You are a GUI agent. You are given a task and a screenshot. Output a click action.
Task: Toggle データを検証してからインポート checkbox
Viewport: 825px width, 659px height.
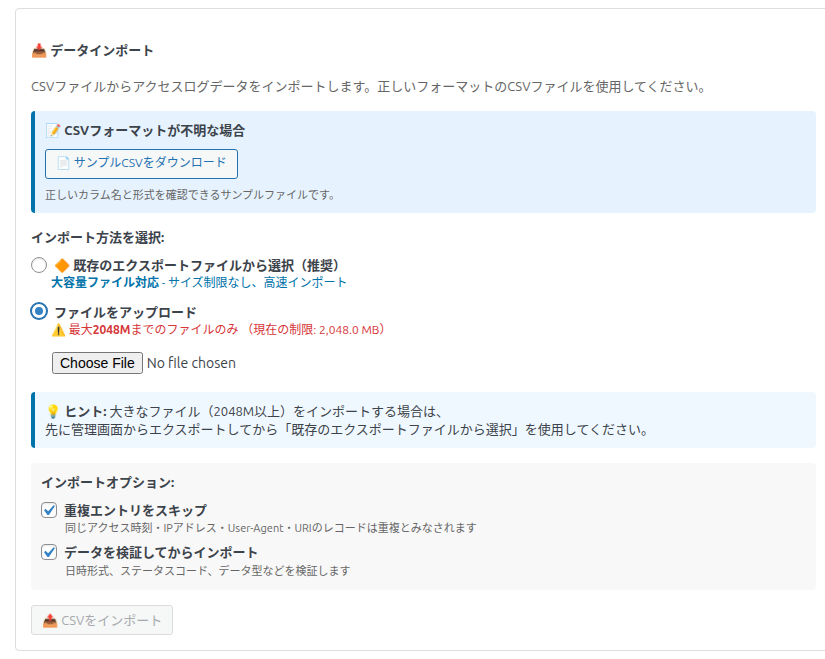tap(49, 552)
